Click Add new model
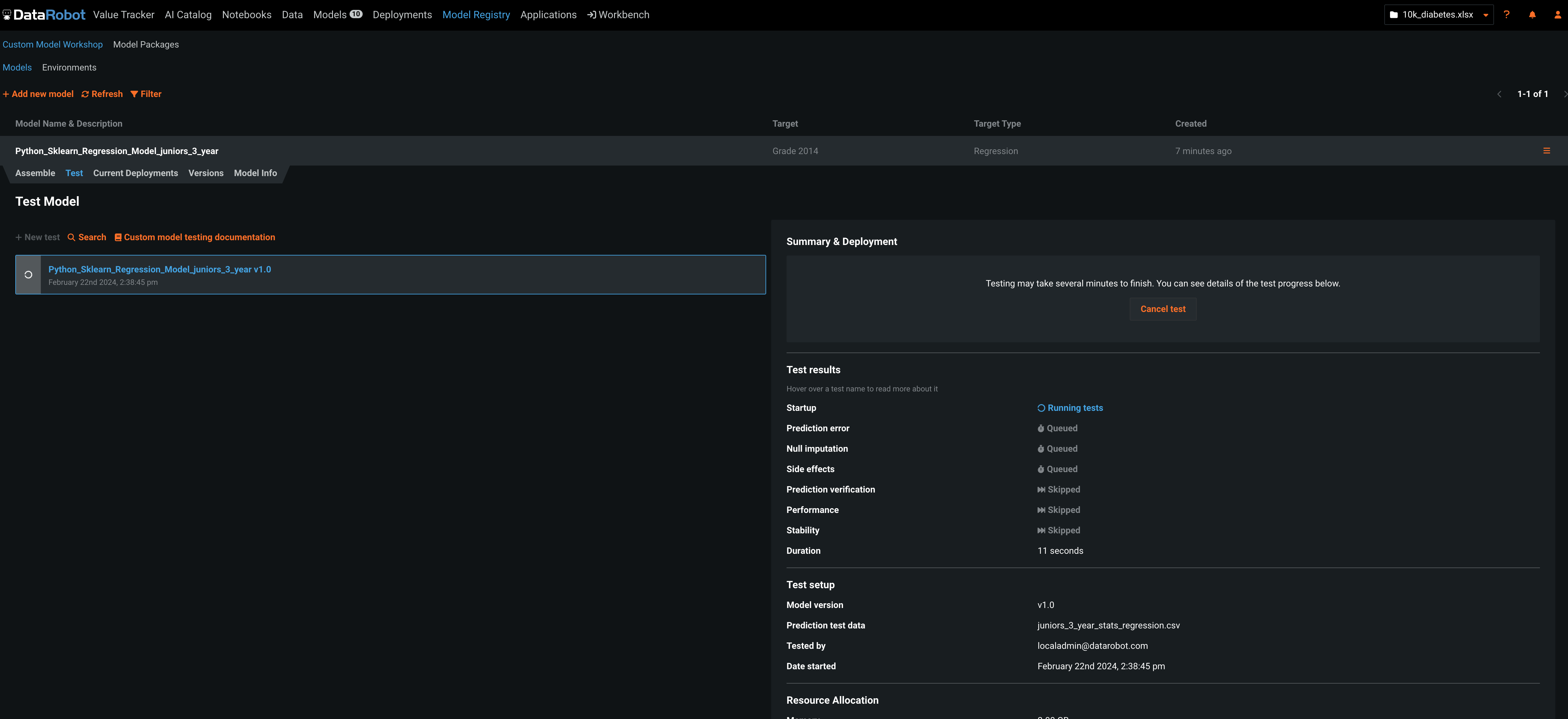The height and width of the screenshot is (719, 1568). point(38,94)
